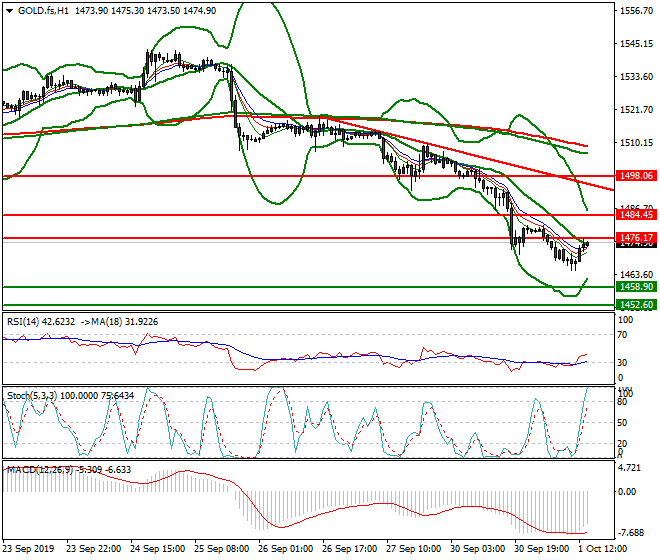Viewport: 660px width, 560px height.
Task: Select the GOLD.fs,H1 chart title text
Action: [43, 11]
